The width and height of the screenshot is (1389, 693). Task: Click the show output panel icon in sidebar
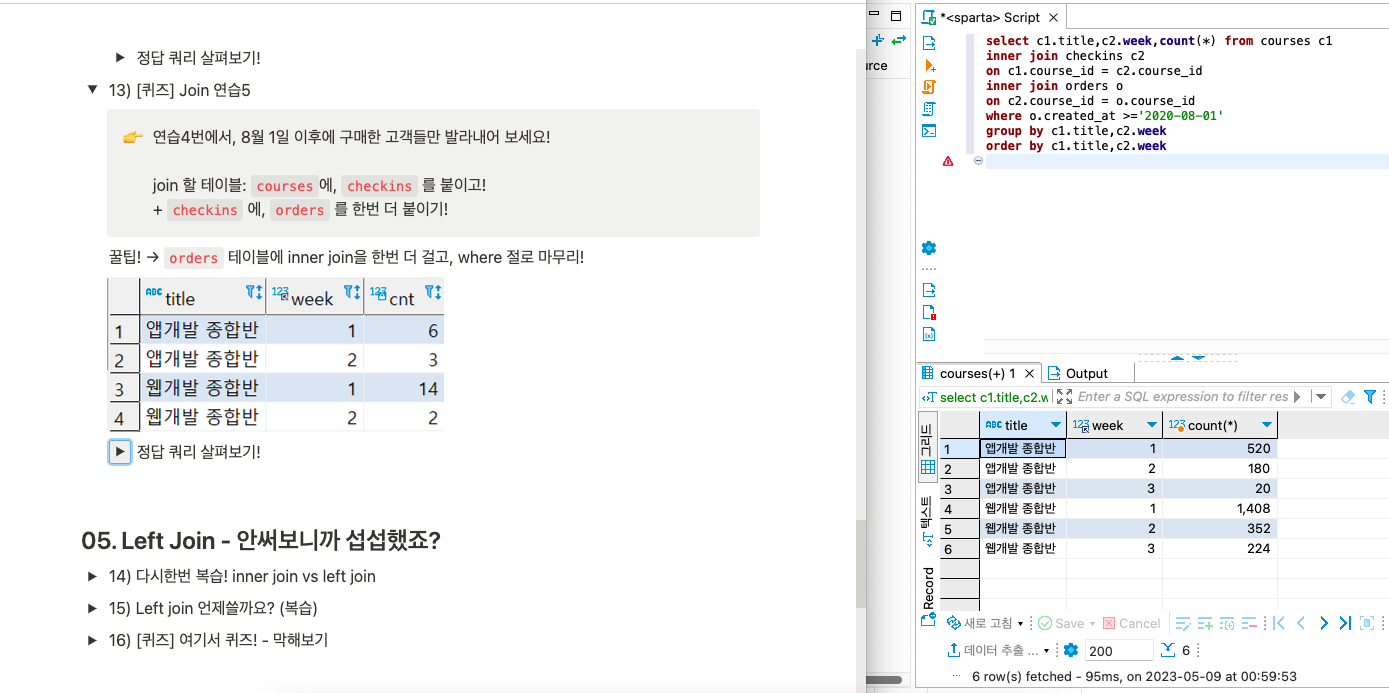pos(929,290)
